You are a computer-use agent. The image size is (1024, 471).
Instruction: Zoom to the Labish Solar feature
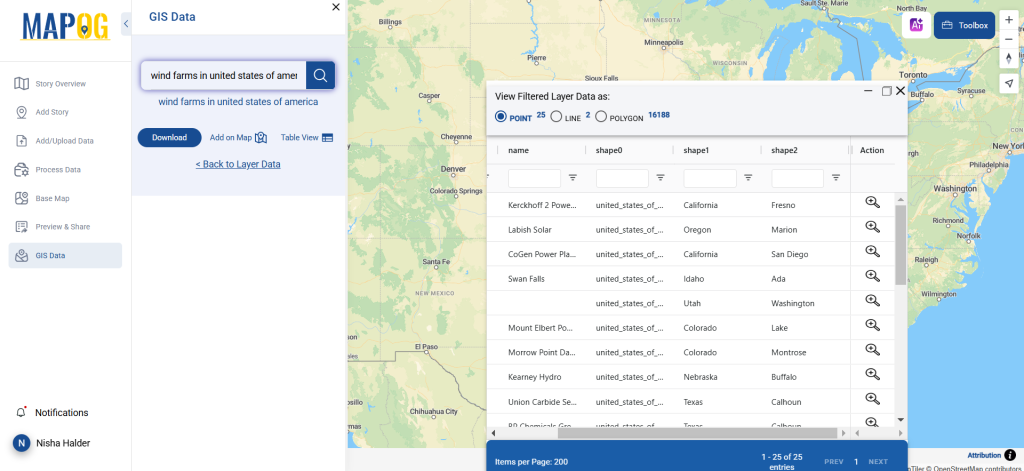coord(872,227)
